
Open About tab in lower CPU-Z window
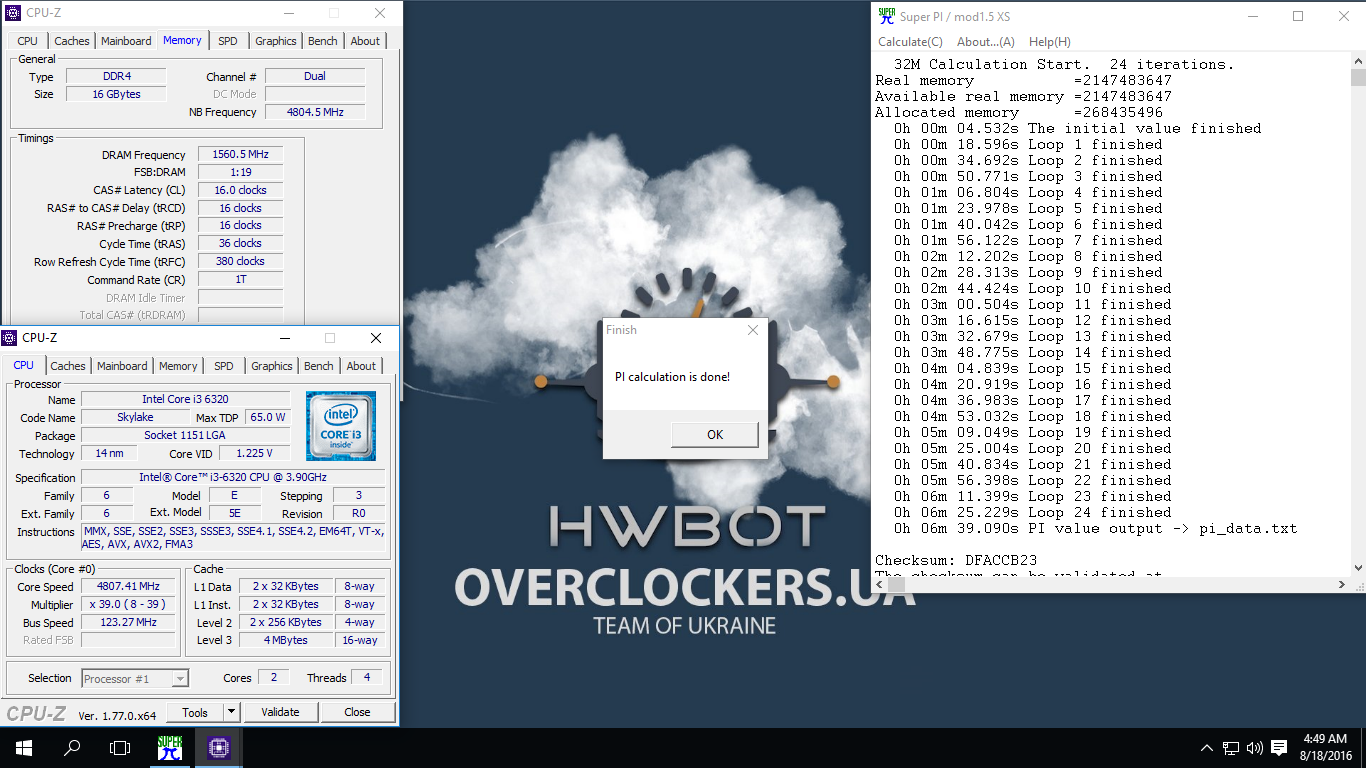click(361, 366)
